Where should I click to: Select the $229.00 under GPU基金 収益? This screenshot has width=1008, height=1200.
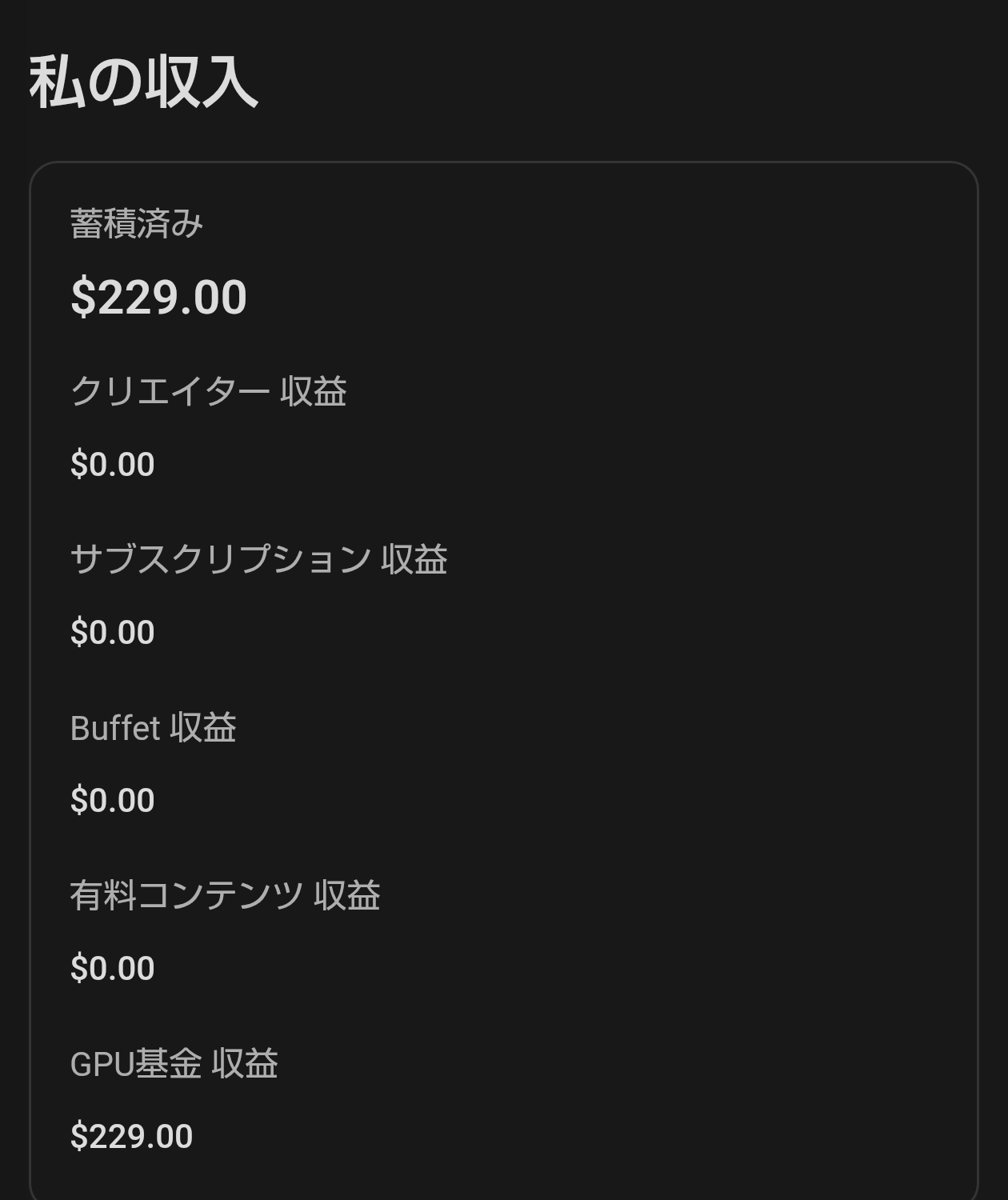click(x=131, y=1137)
